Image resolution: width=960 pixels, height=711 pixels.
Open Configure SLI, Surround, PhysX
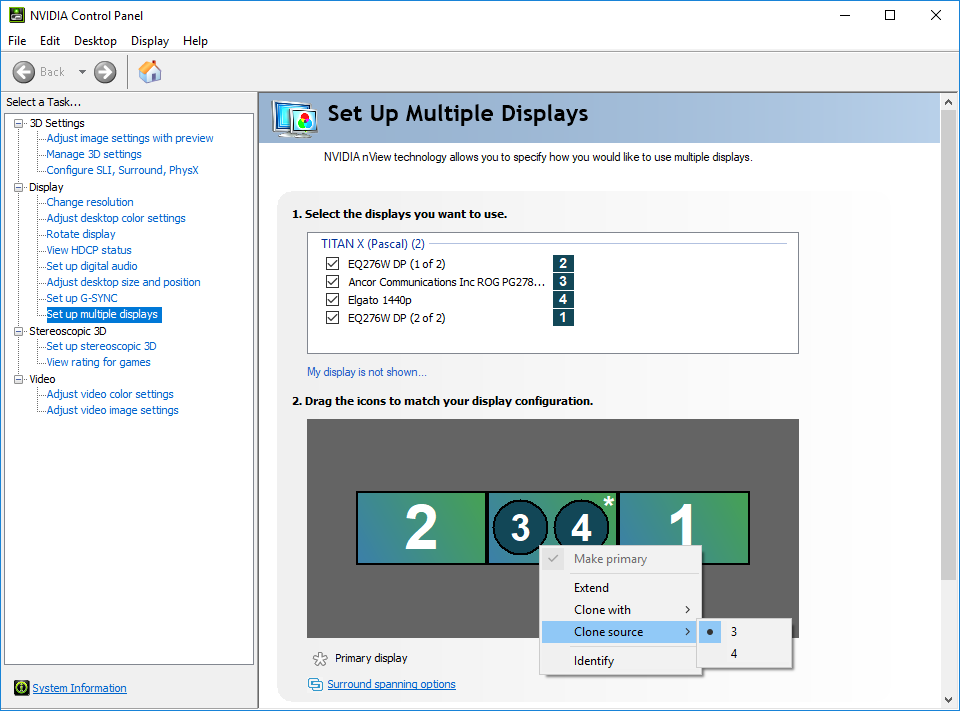coord(122,170)
